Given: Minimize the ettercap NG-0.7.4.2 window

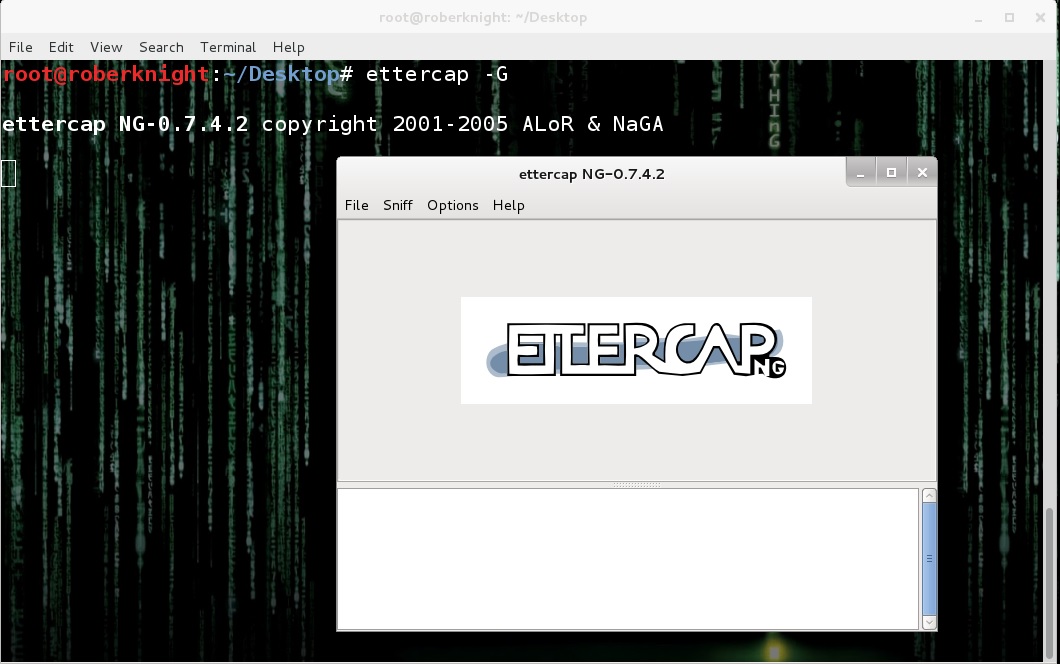Looking at the screenshot, I should click(861, 173).
